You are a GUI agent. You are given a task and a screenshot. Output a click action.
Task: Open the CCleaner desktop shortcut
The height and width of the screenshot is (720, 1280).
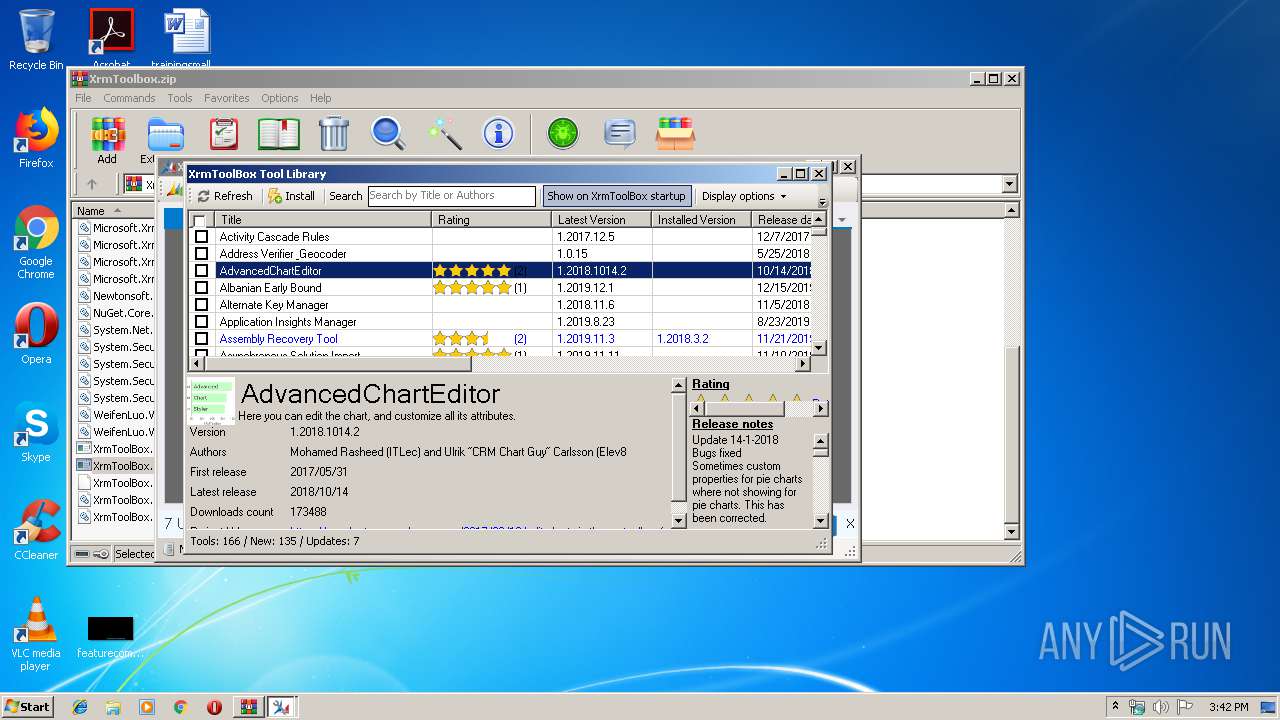coord(36,530)
